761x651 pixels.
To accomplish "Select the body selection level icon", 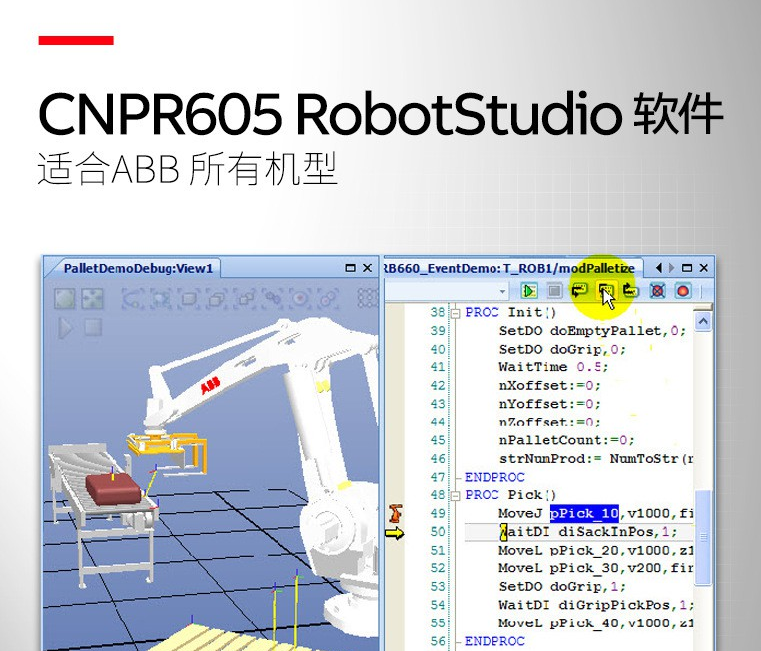I will coord(188,299).
